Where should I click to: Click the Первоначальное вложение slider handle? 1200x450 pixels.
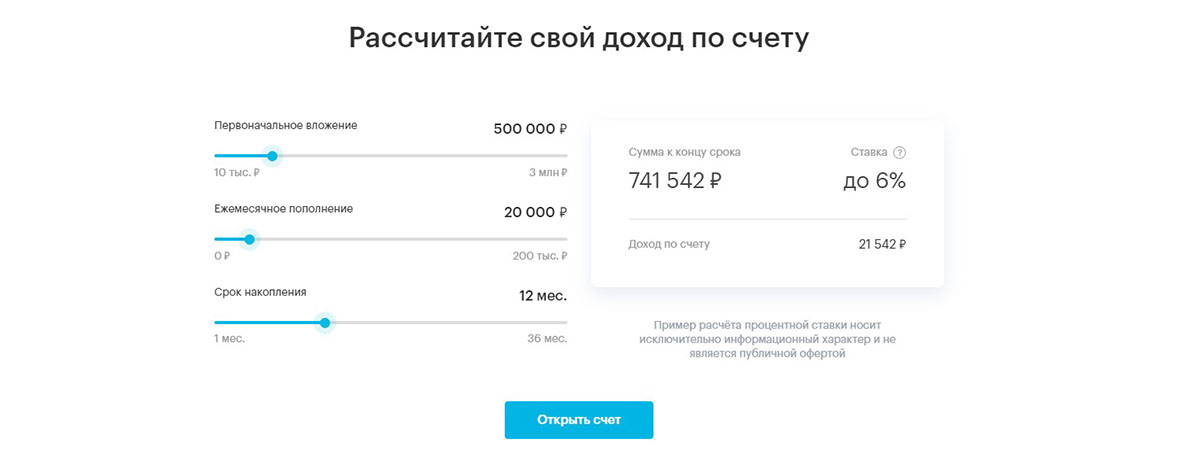click(272, 156)
